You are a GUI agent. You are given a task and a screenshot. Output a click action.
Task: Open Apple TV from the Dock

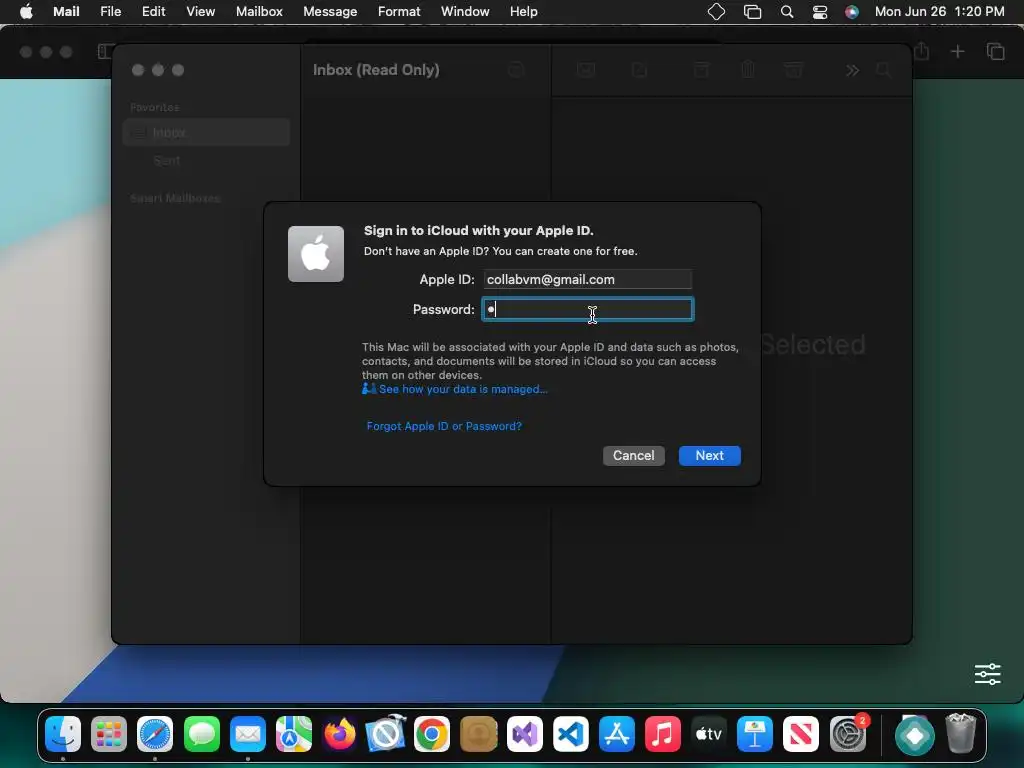[709, 734]
